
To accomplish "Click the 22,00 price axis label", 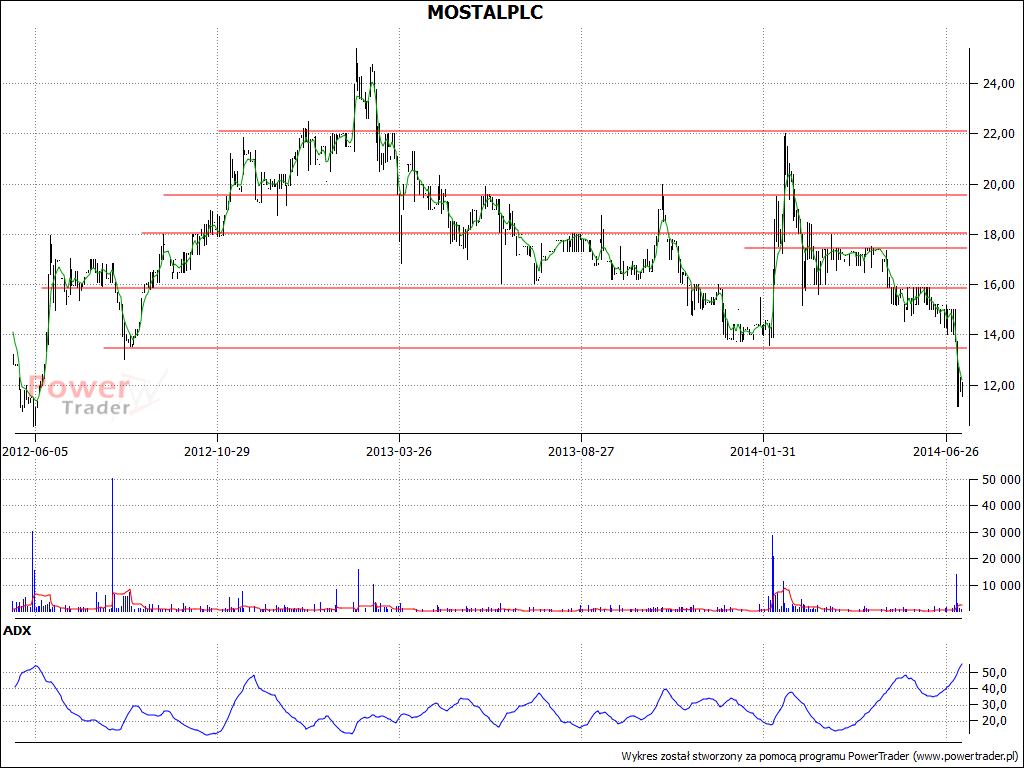I will tap(999, 134).
